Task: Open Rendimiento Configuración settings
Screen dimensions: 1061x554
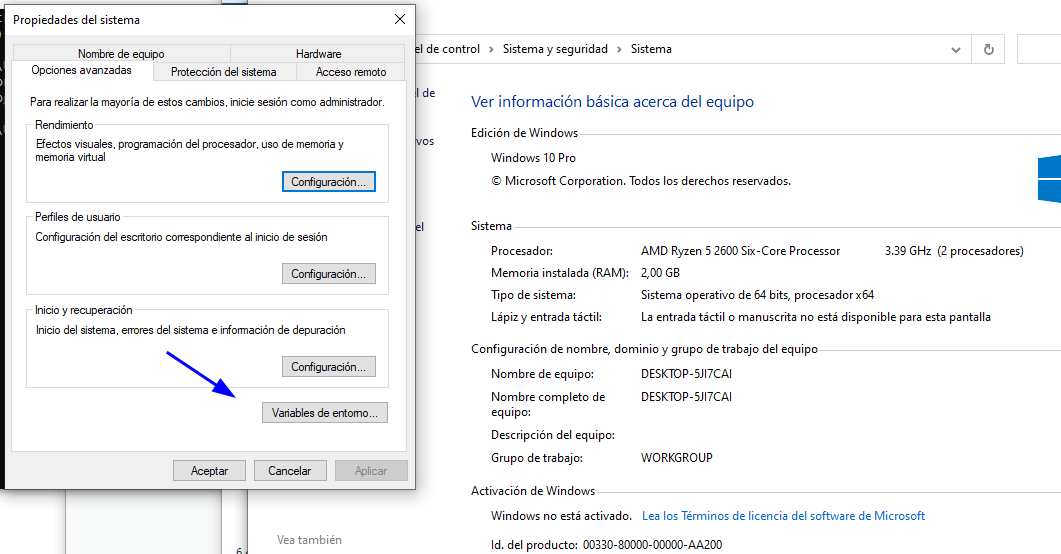Action: pyautogui.click(x=329, y=182)
